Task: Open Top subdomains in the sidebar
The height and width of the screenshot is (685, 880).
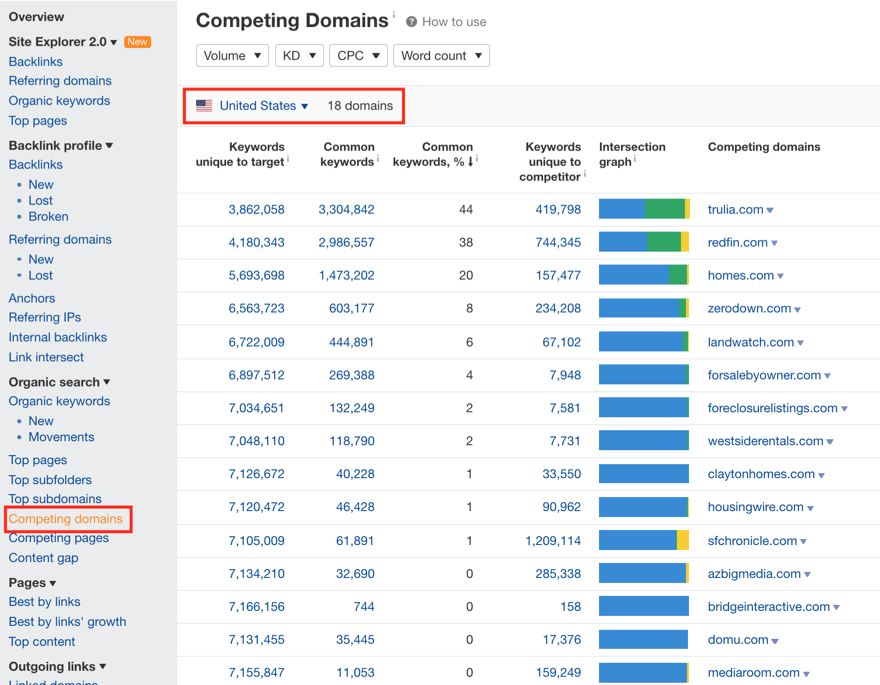Action: point(55,499)
